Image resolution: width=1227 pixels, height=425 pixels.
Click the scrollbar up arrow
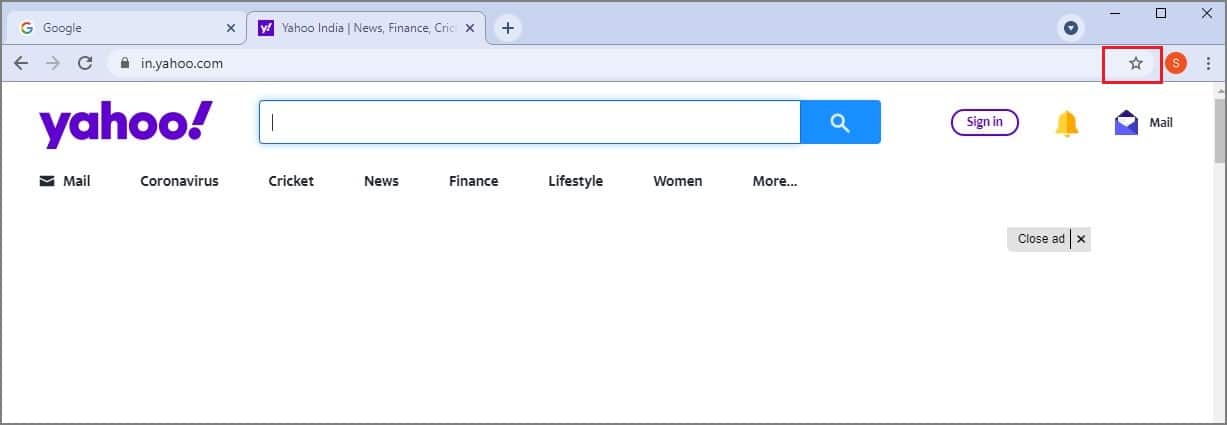[x=1219, y=91]
